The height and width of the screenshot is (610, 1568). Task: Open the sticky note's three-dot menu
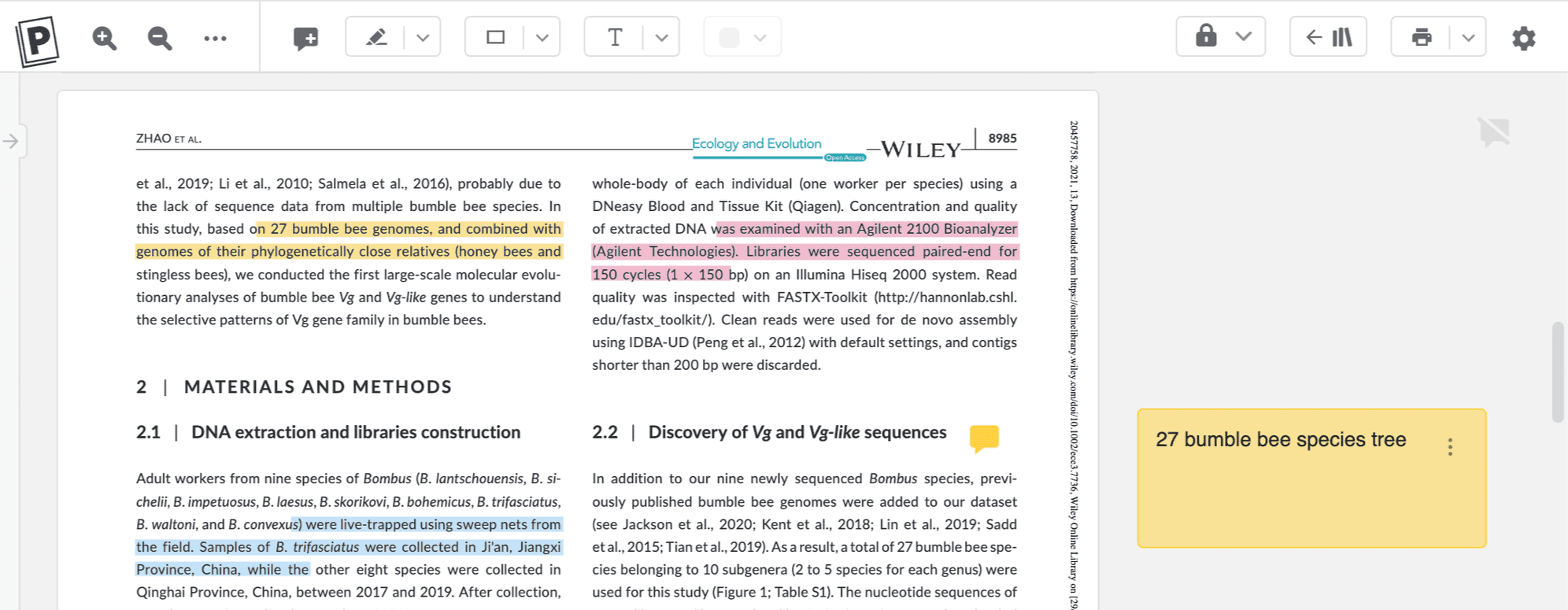pyautogui.click(x=1450, y=447)
